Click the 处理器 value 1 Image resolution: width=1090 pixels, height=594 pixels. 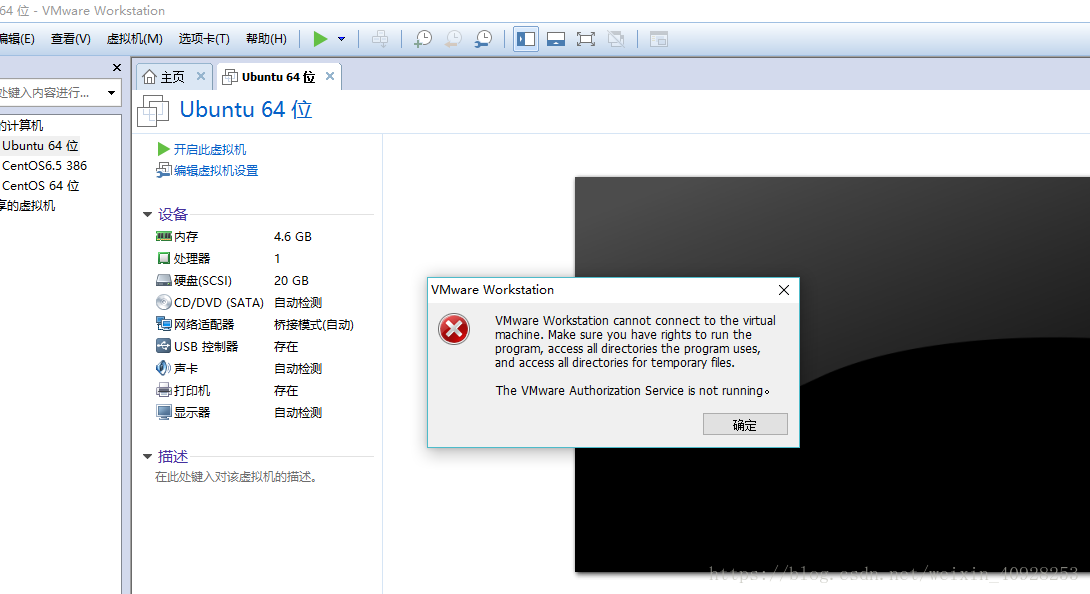click(277, 259)
